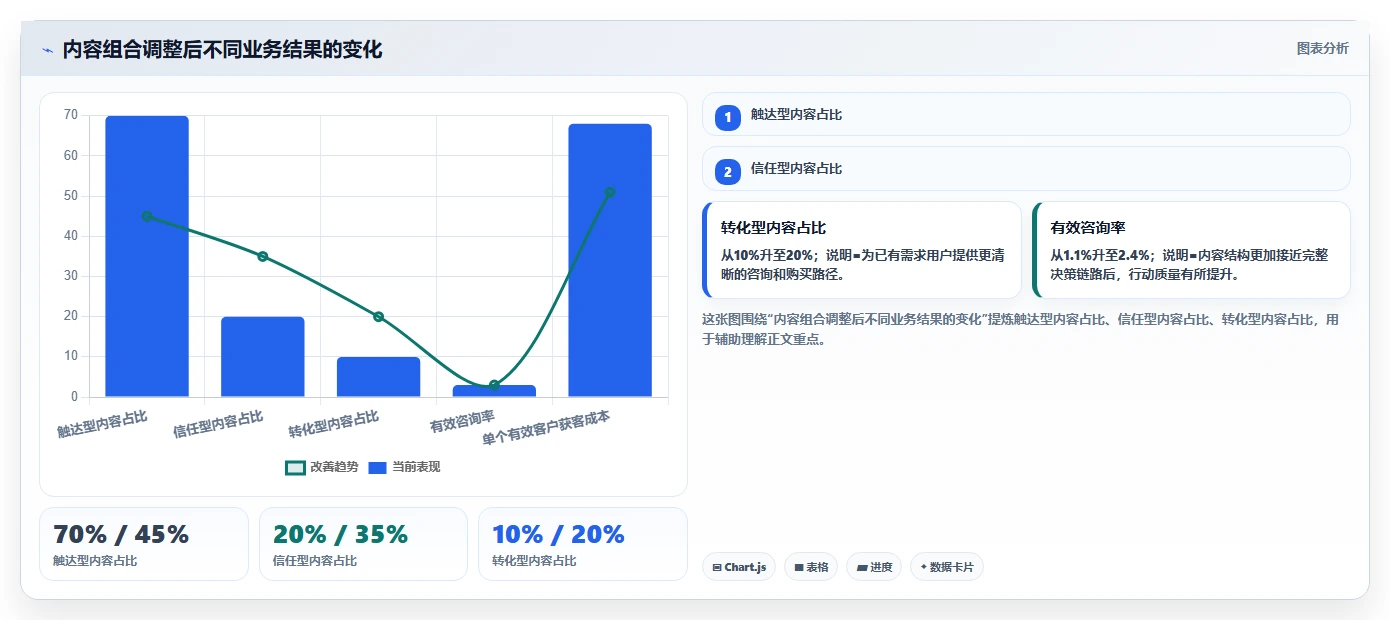Click the trend line point at value 51
1390x620 pixels.
coord(610,192)
